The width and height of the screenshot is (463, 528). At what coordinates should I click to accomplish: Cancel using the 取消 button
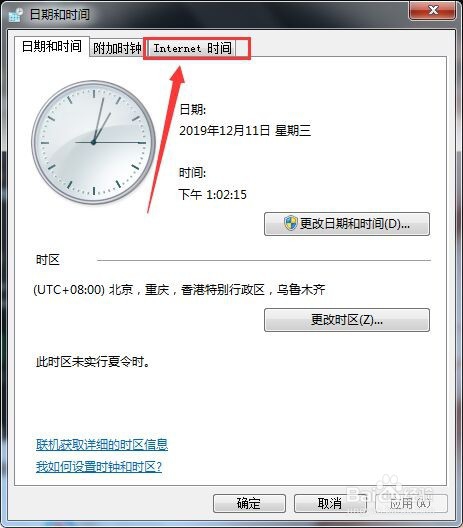(330, 503)
